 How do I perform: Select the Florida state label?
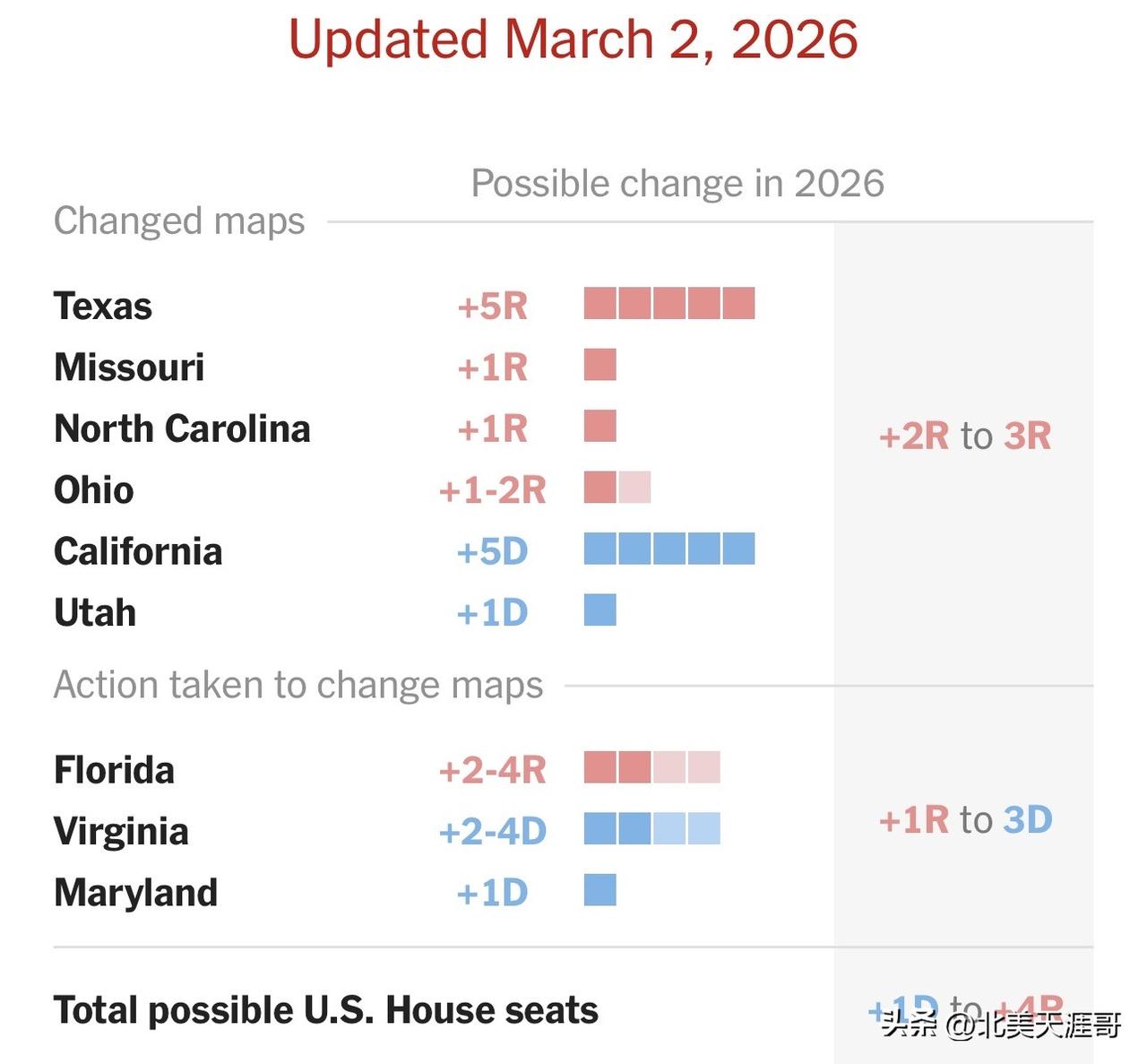point(114,770)
